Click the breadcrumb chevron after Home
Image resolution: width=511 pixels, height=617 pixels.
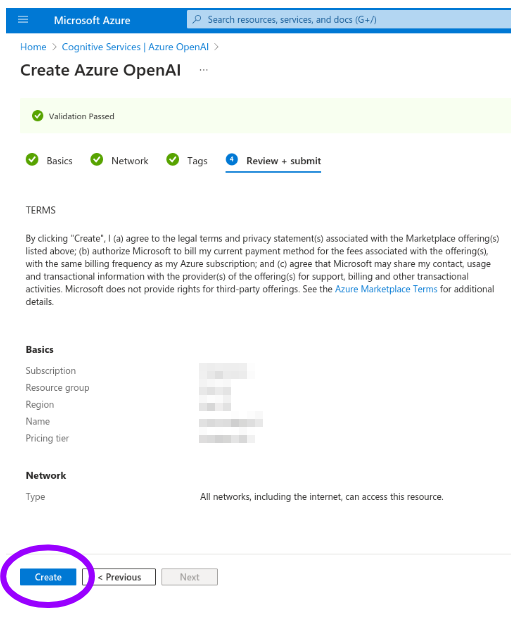pyautogui.click(x=54, y=47)
